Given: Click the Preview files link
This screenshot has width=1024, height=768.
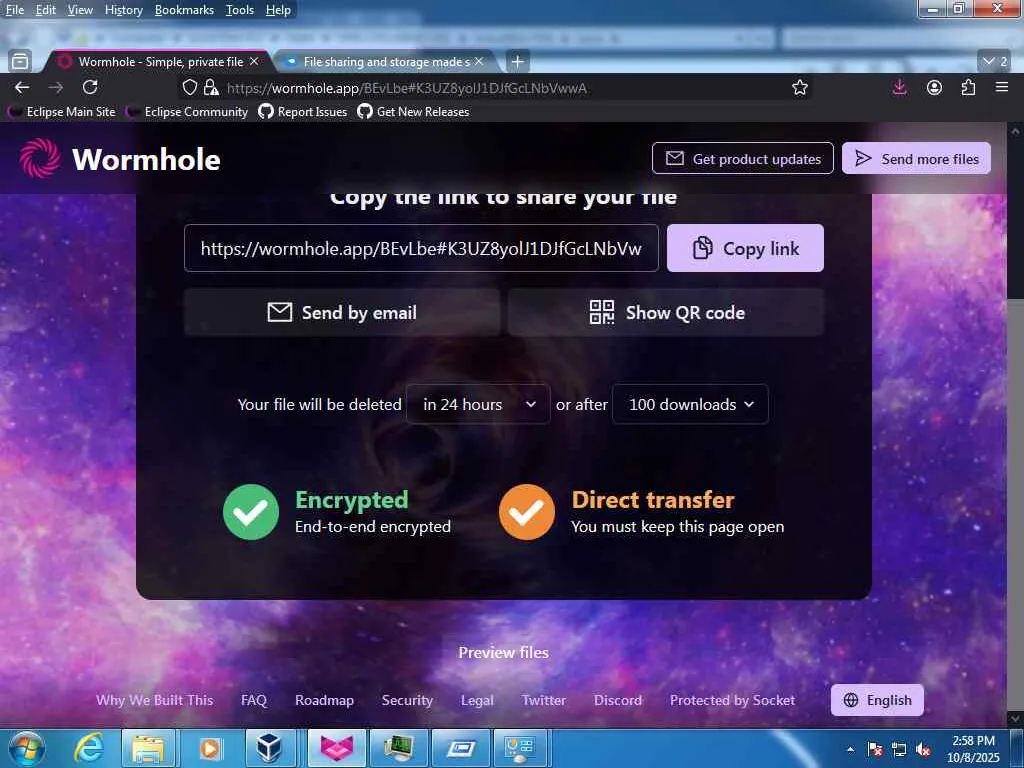Looking at the screenshot, I should click(504, 652).
